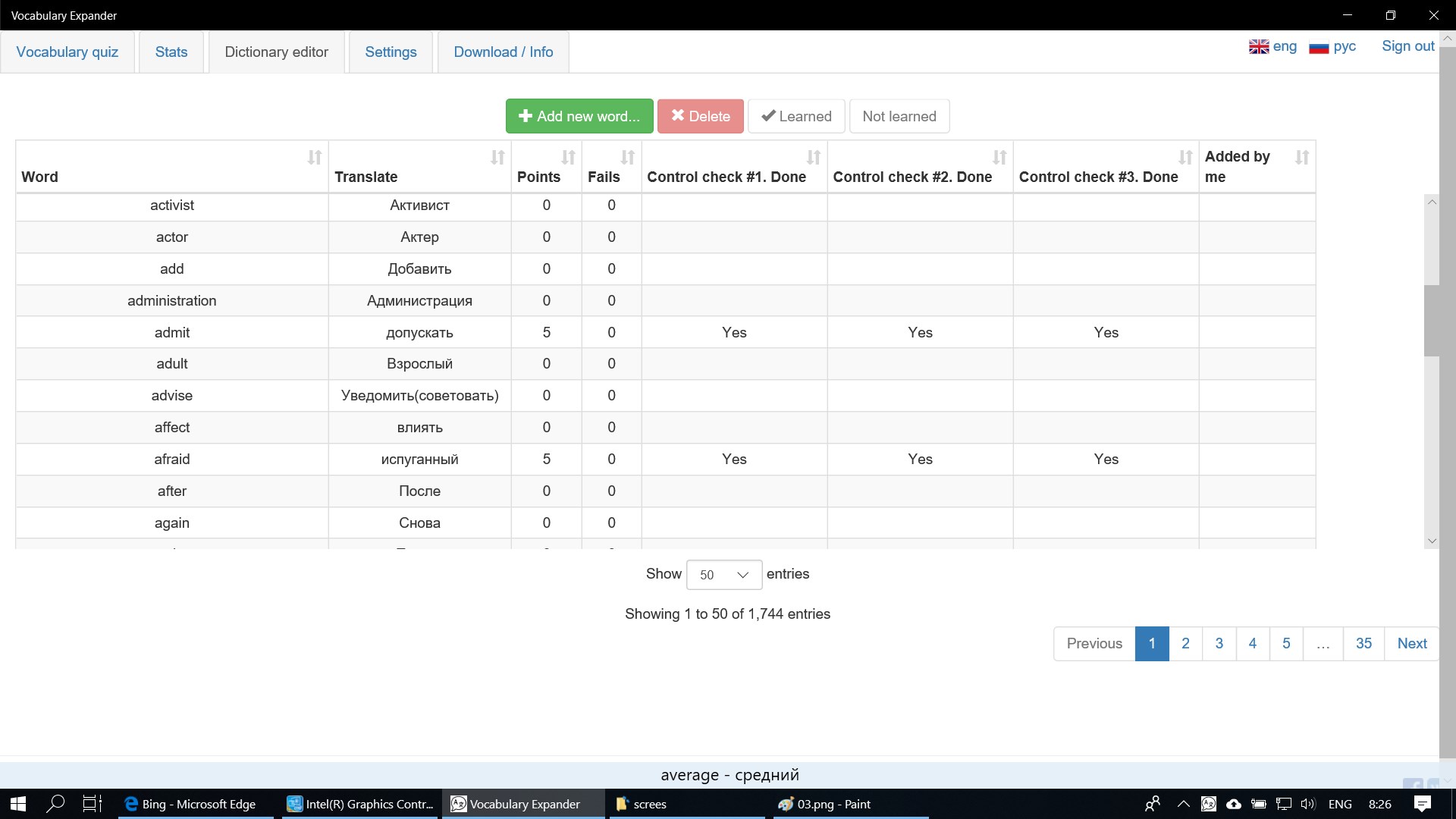
Task: Mark selected words as Not learned
Action: click(899, 116)
